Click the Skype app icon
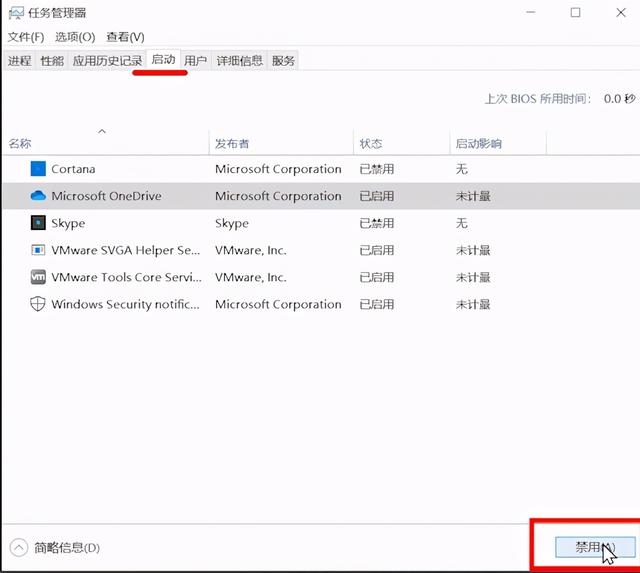 [x=38, y=223]
